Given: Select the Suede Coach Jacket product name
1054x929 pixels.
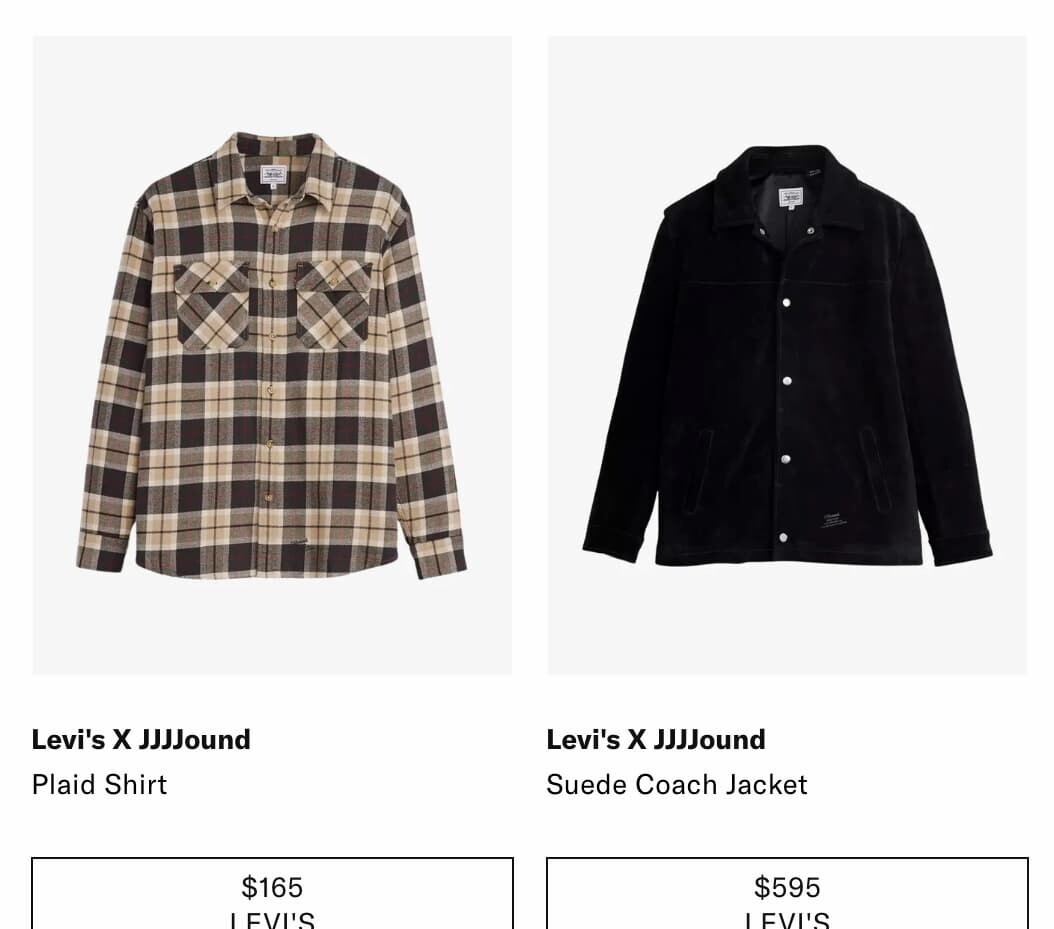Looking at the screenshot, I should pyautogui.click(x=677, y=784).
